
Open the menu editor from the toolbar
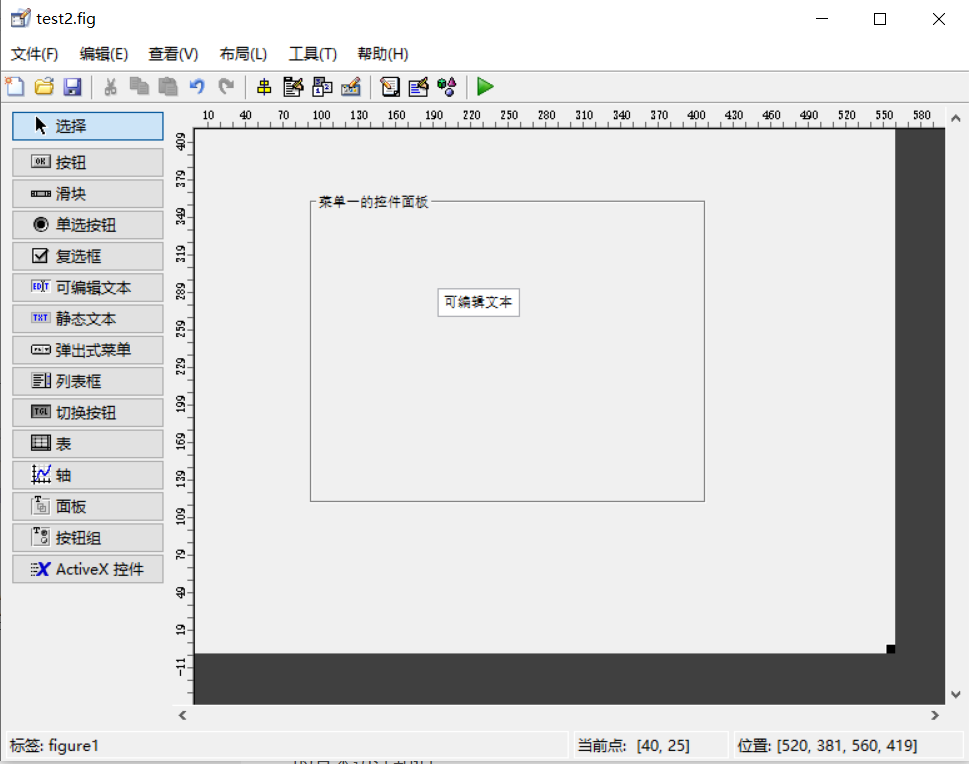pos(293,87)
